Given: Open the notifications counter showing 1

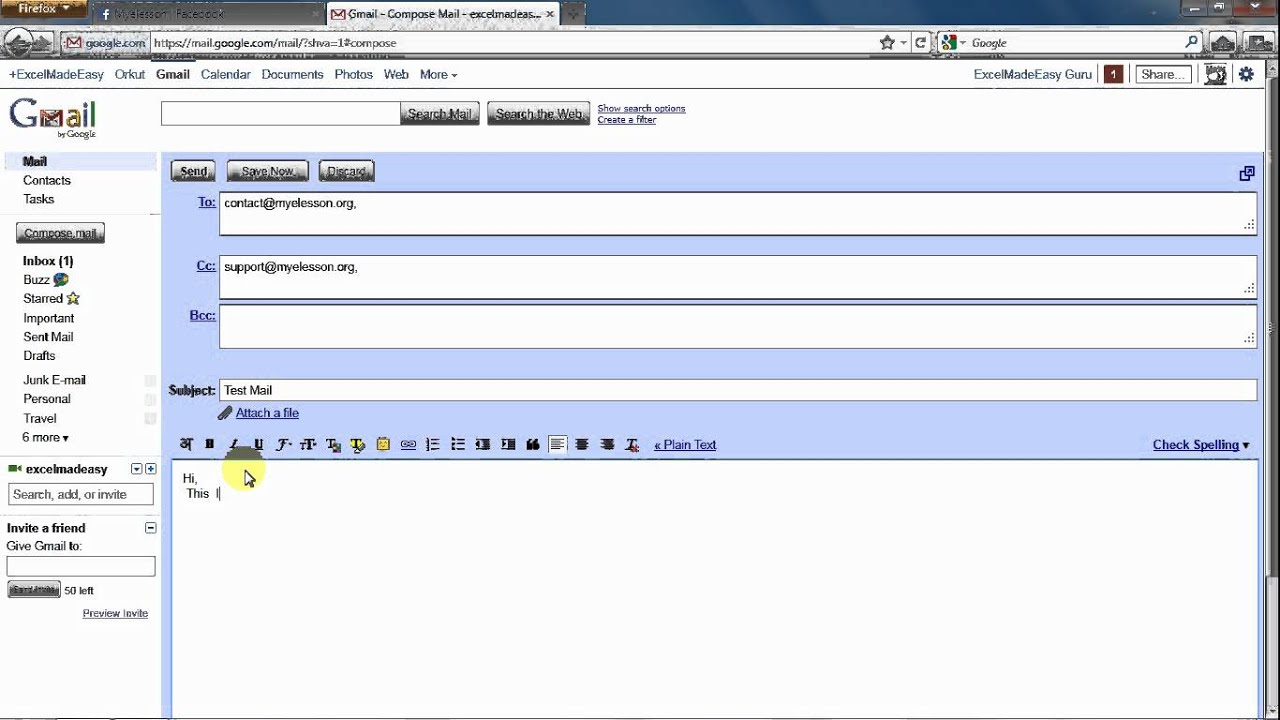Looking at the screenshot, I should coord(1113,74).
